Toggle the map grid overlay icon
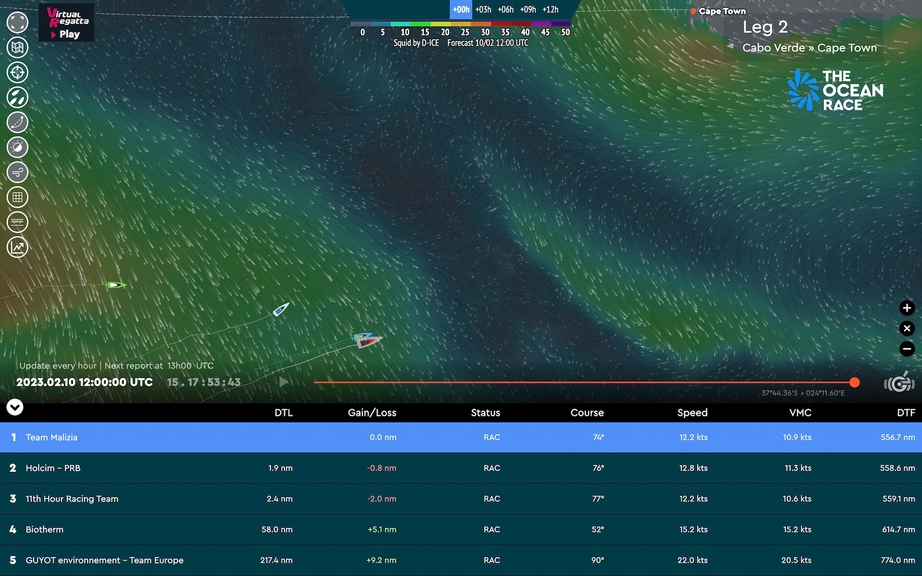 coord(18,197)
